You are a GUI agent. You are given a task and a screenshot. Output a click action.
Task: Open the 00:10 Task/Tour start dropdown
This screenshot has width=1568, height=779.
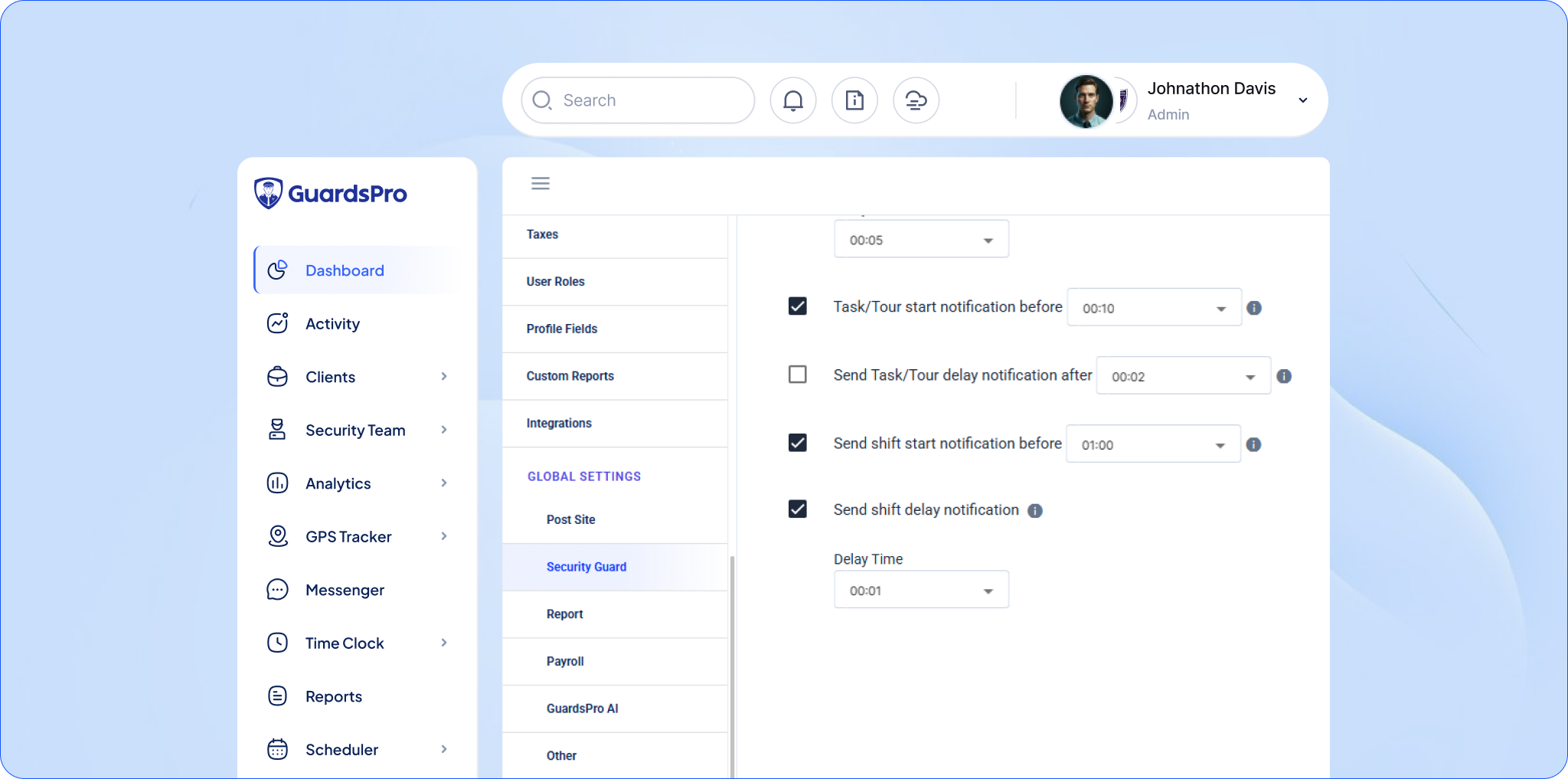(1155, 308)
